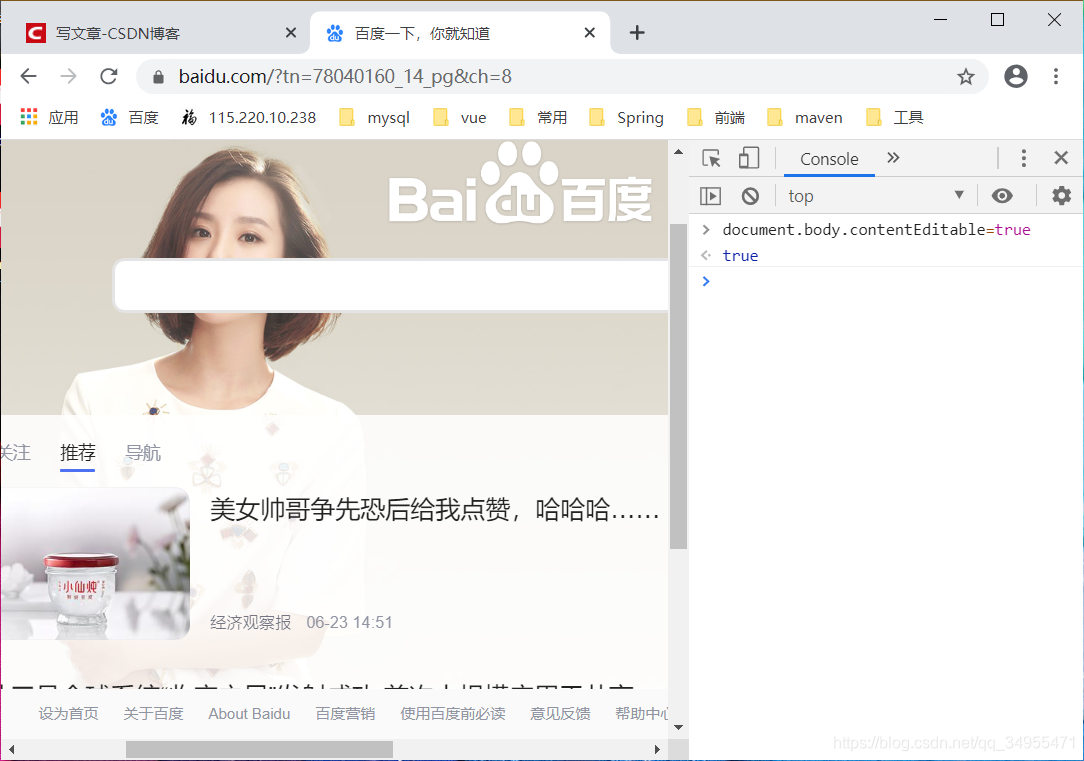Activate DevTools inspect element picker
The width and height of the screenshot is (1084, 761).
pyautogui.click(x=711, y=158)
